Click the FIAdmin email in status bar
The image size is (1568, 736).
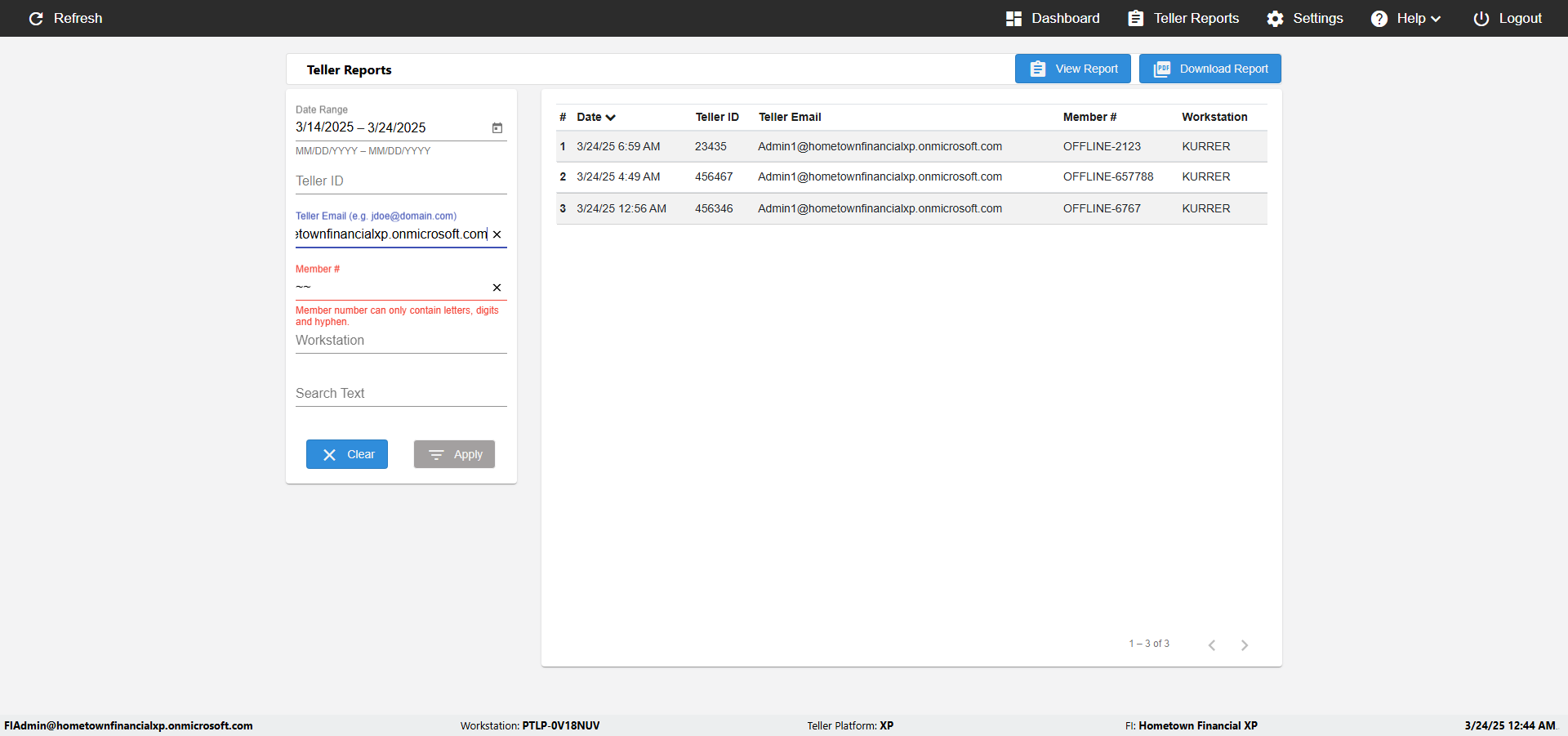(x=128, y=725)
